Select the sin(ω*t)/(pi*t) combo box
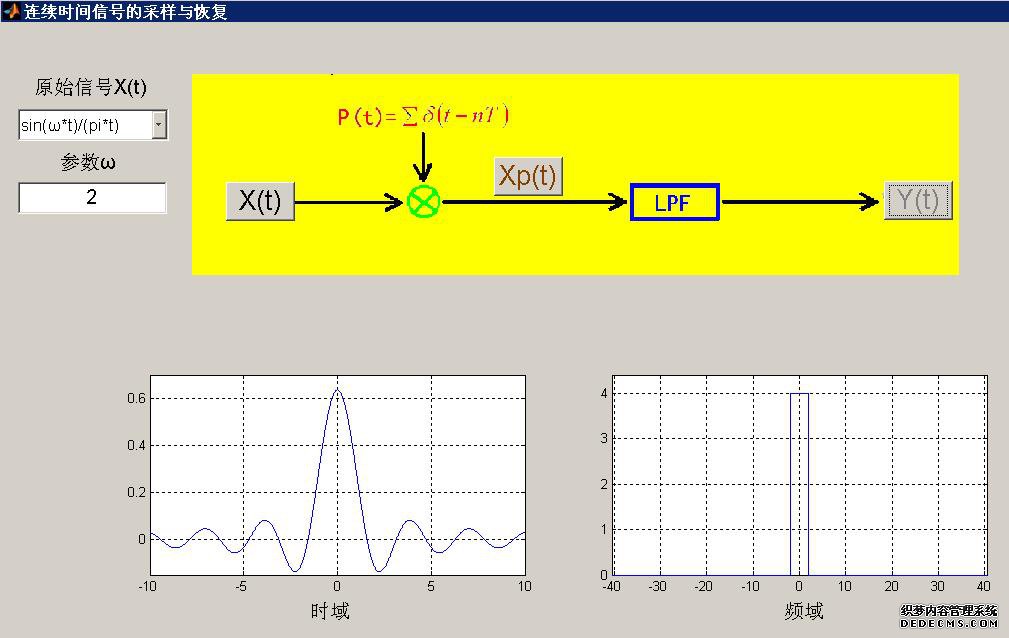 coord(93,125)
